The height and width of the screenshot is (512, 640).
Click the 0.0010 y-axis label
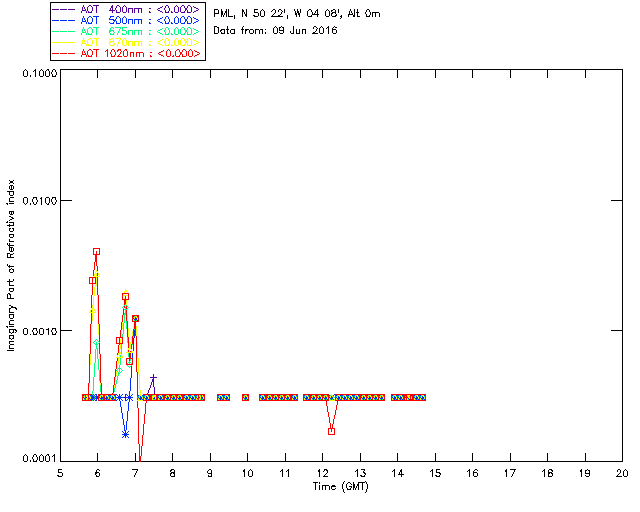click(40, 331)
